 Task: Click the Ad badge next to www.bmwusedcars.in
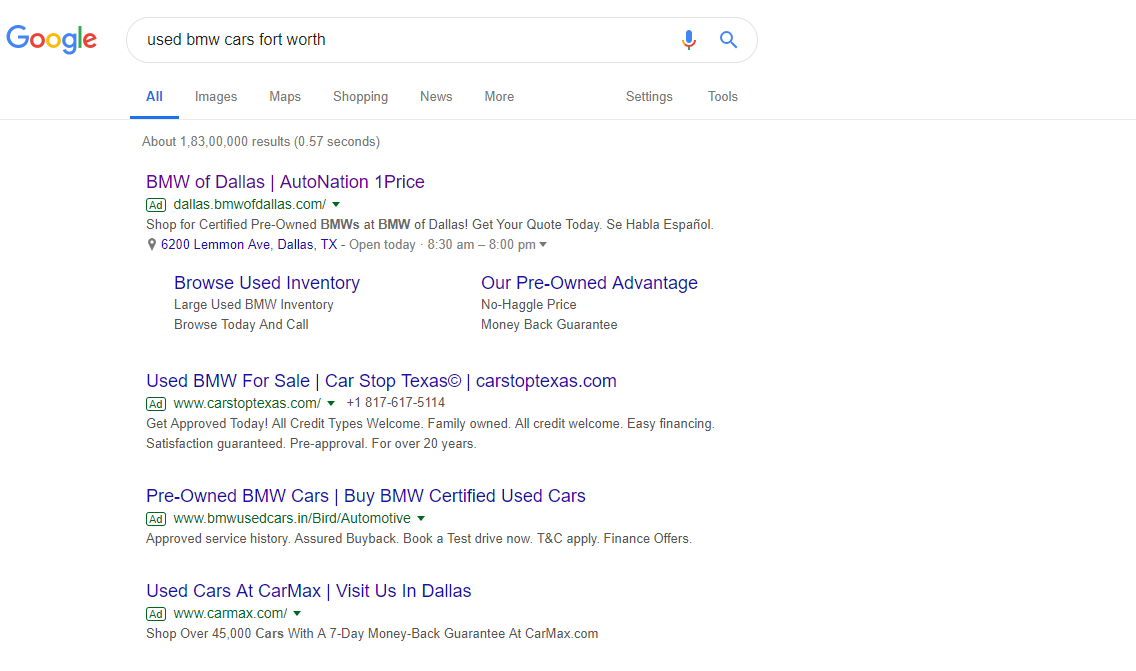click(x=156, y=519)
